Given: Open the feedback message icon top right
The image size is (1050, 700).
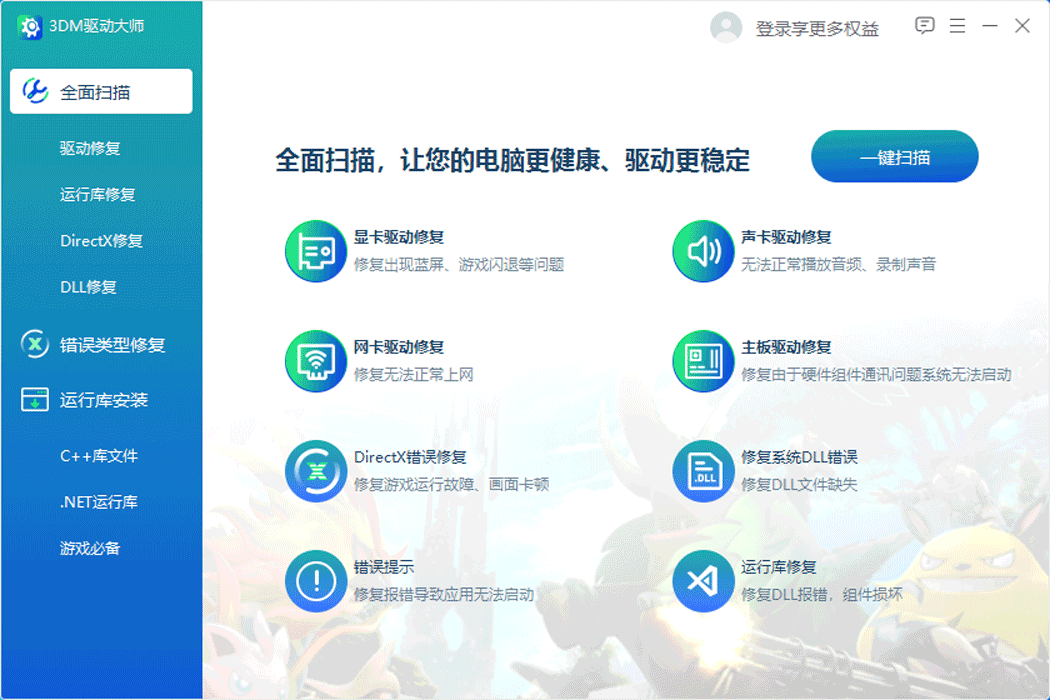Looking at the screenshot, I should point(923,26).
